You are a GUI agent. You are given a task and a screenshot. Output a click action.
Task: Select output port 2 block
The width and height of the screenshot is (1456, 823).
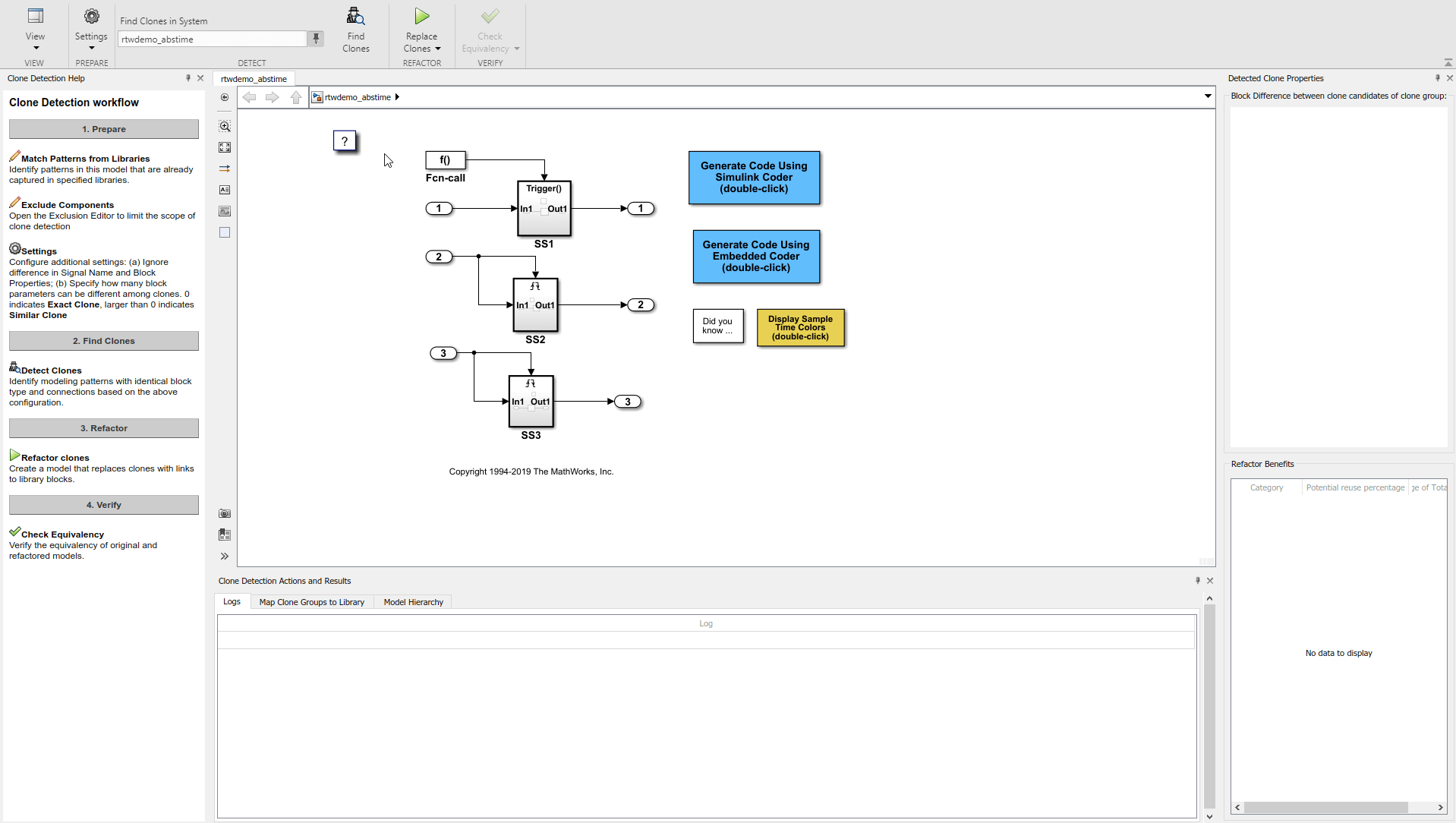[641, 304]
